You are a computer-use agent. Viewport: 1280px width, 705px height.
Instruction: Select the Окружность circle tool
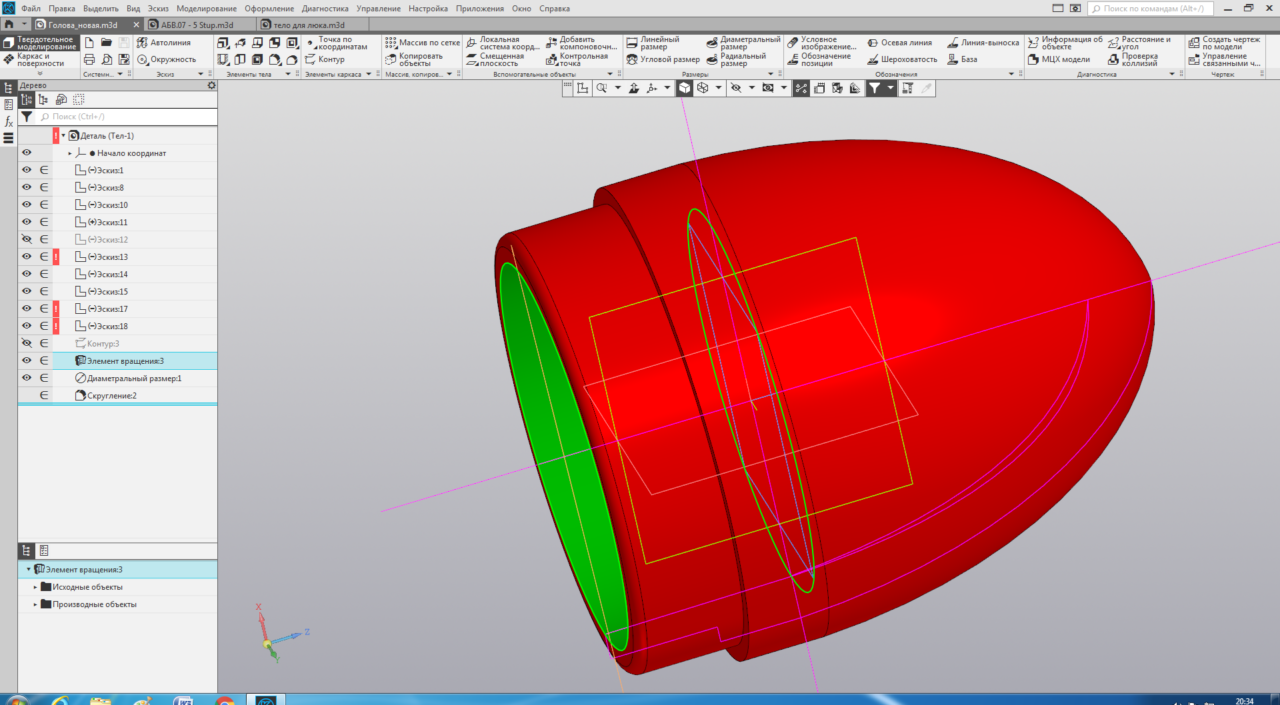click(x=166, y=59)
